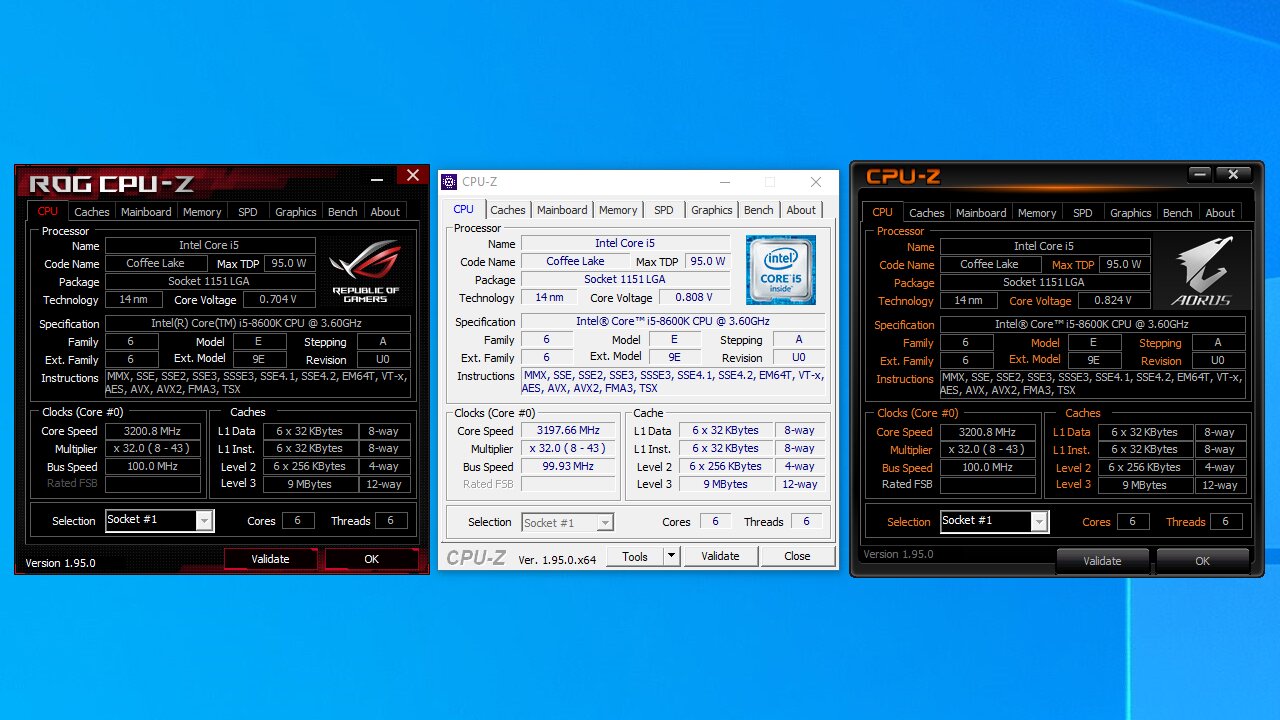Click Multiplier value in ROG CPU-Z
The width and height of the screenshot is (1280, 720).
point(152,449)
